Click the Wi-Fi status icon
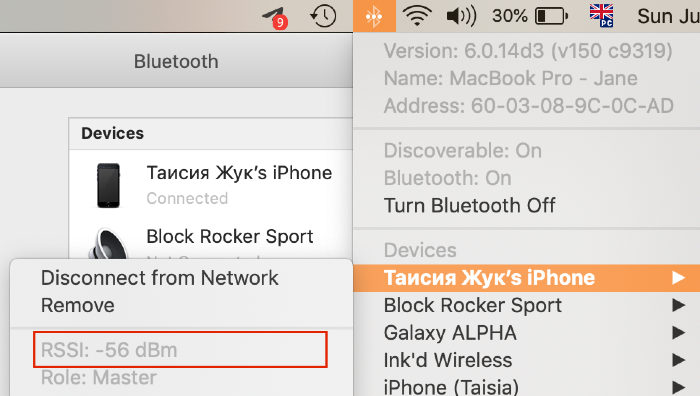 pos(417,16)
